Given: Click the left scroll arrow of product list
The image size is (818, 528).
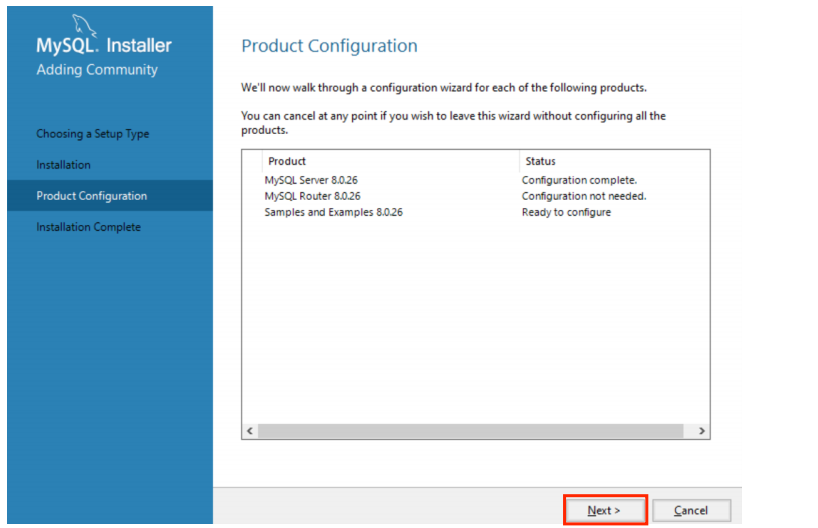Looking at the screenshot, I should [x=250, y=431].
